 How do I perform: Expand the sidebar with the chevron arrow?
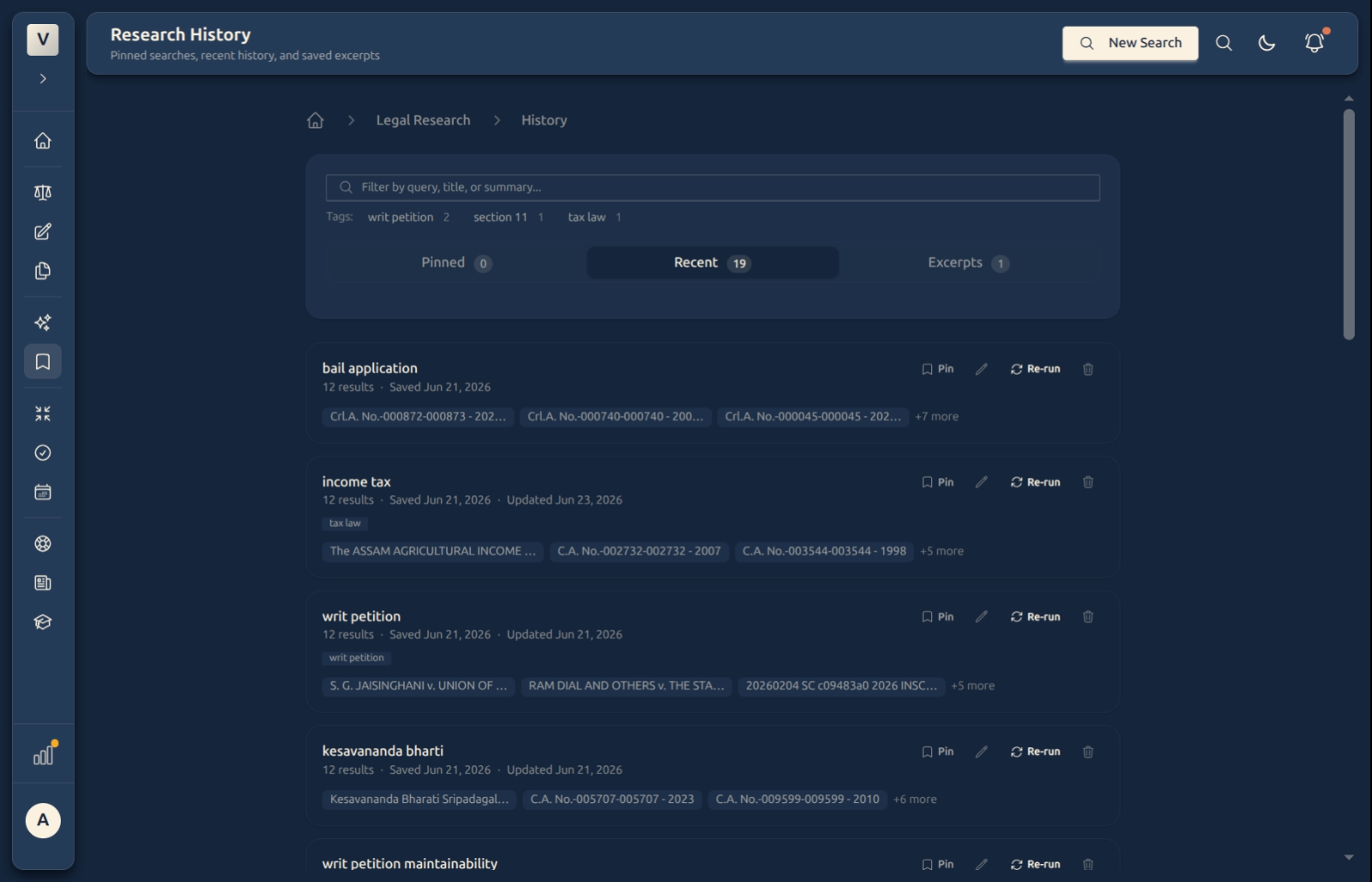(x=43, y=79)
